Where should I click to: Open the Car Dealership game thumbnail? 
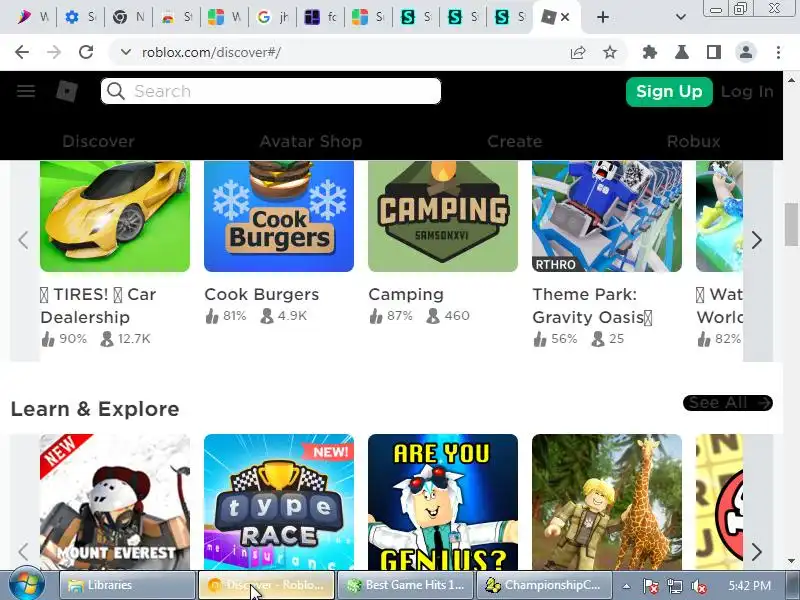click(x=115, y=216)
